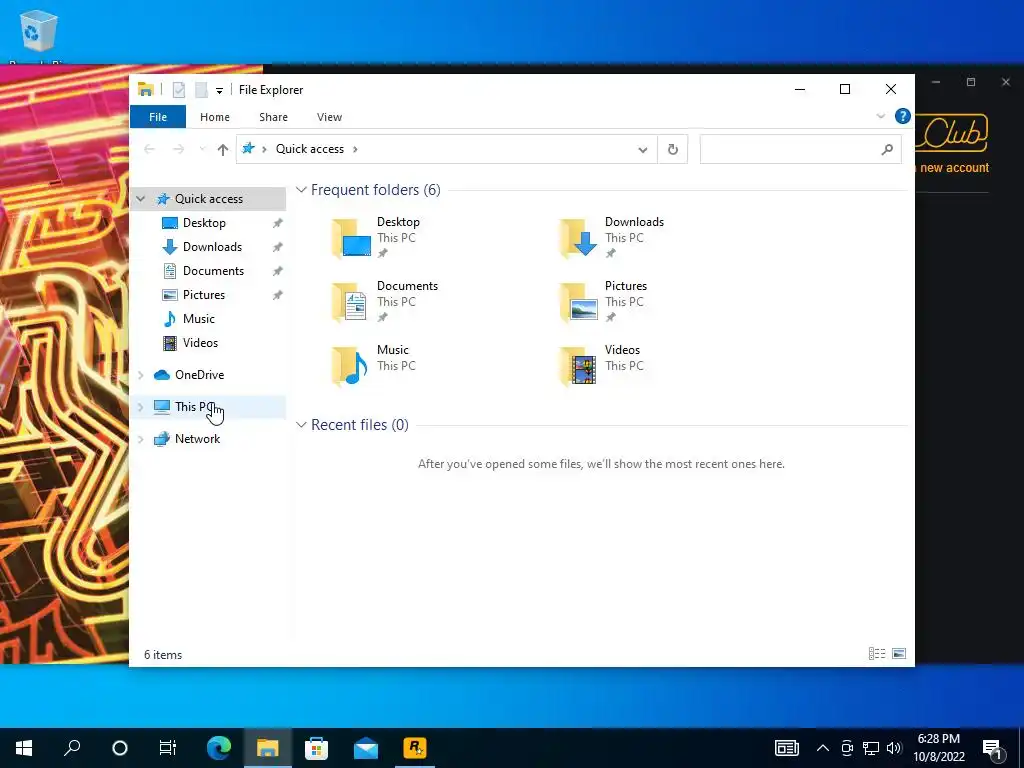Image resolution: width=1024 pixels, height=768 pixels.
Task: Collapse the Recent files group
Action: tap(301, 425)
